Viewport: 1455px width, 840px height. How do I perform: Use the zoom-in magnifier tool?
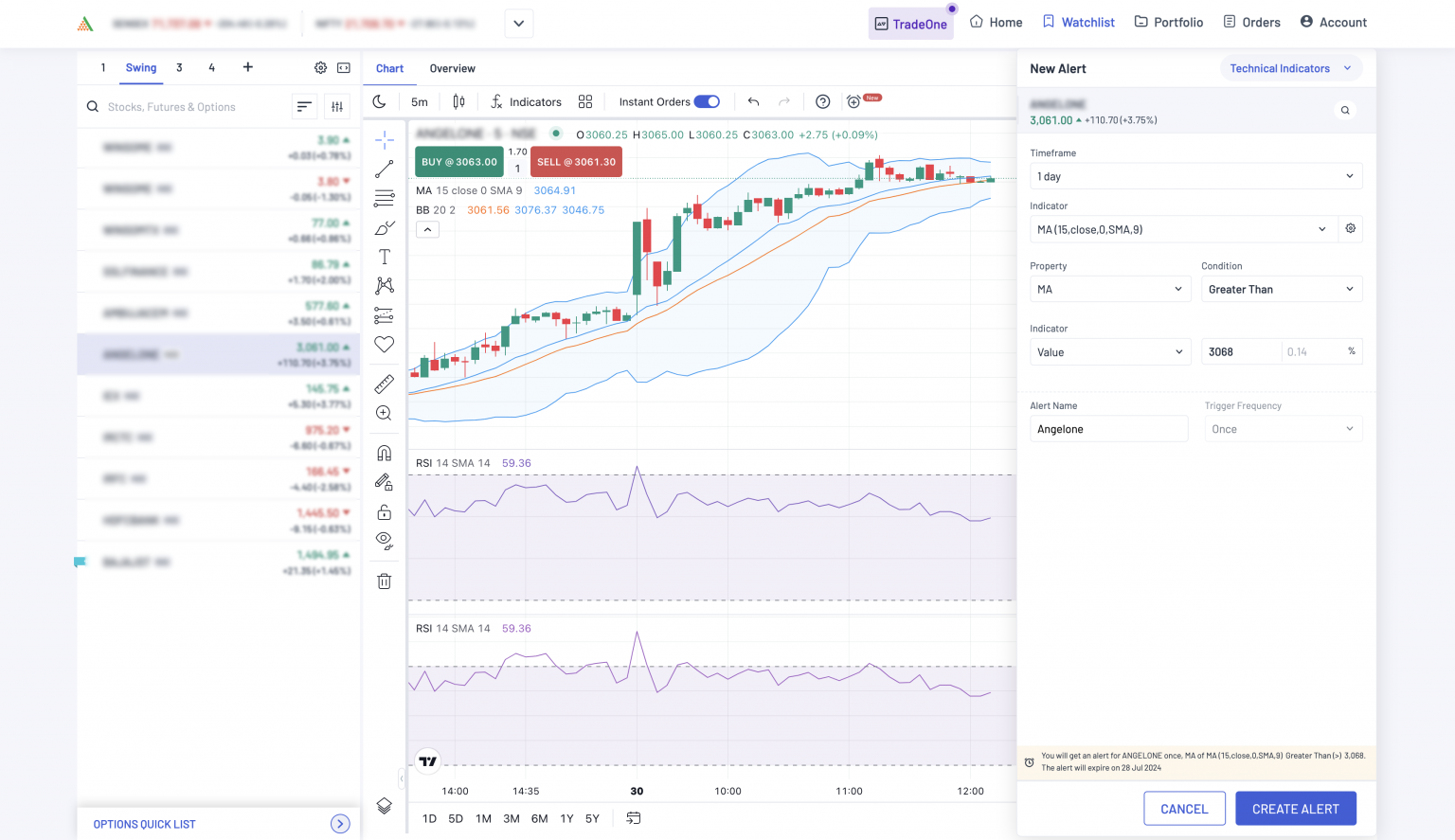pos(384,413)
